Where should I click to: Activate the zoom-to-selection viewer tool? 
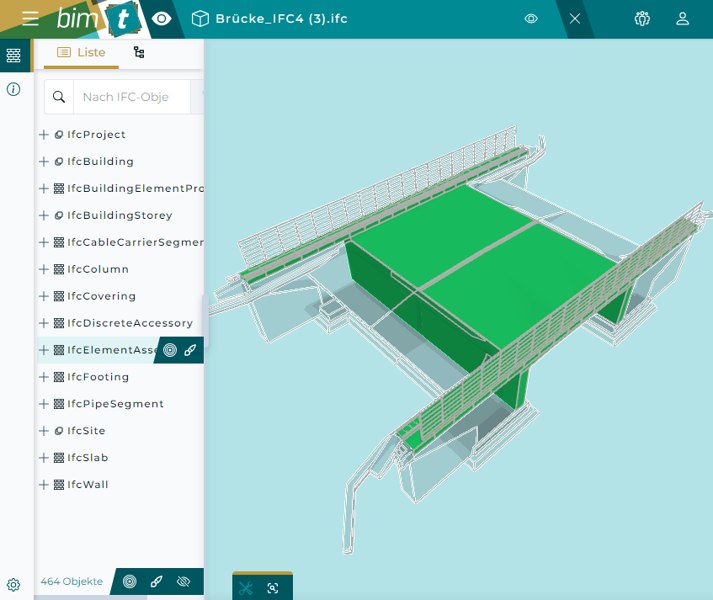273,588
